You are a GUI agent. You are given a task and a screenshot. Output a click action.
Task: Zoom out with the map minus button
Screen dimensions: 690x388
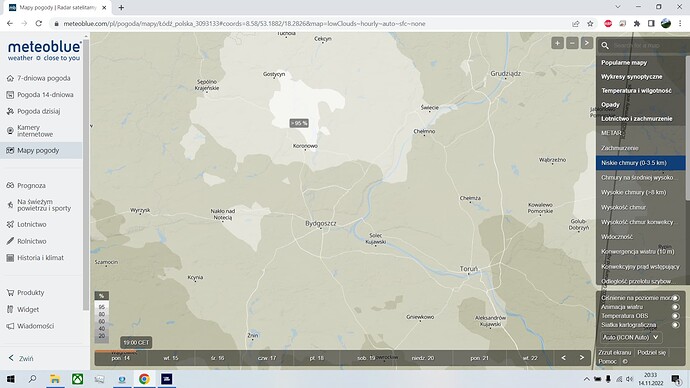pos(572,43)
